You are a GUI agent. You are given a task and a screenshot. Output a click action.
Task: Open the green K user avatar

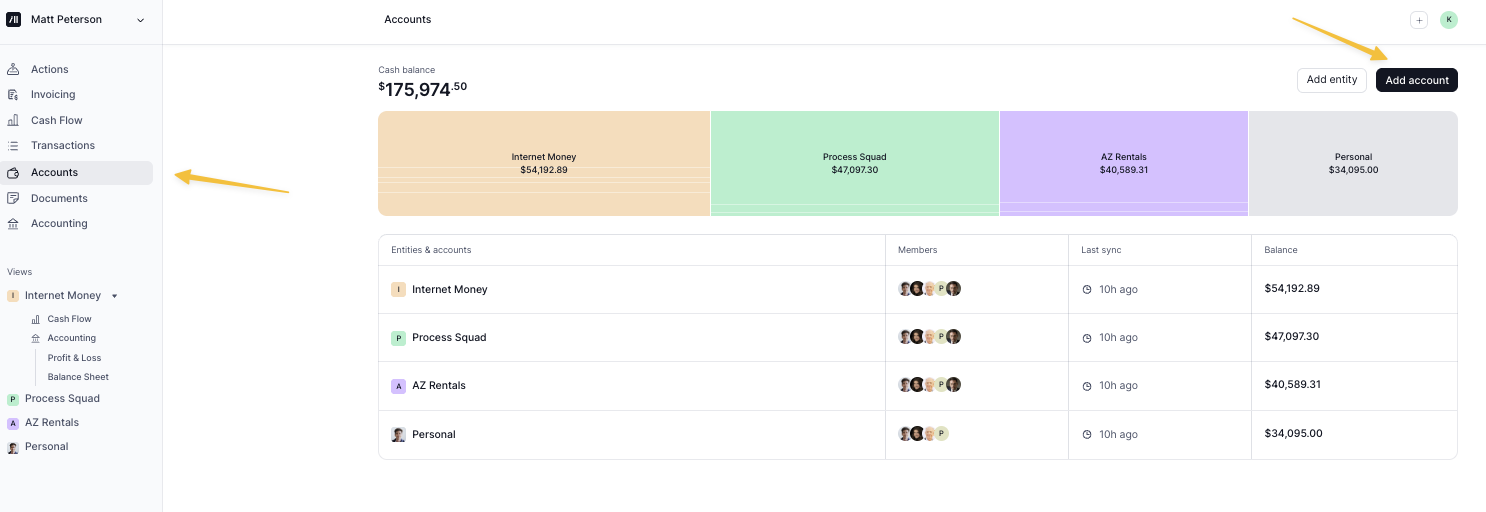point(1448,19)
